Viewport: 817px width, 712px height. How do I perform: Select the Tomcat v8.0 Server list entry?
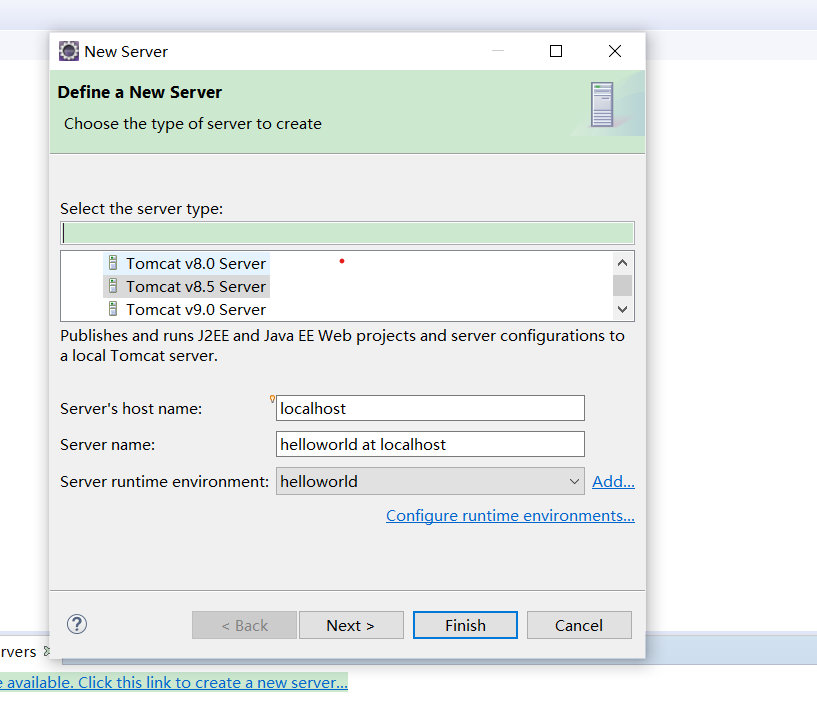click(195, 263)
